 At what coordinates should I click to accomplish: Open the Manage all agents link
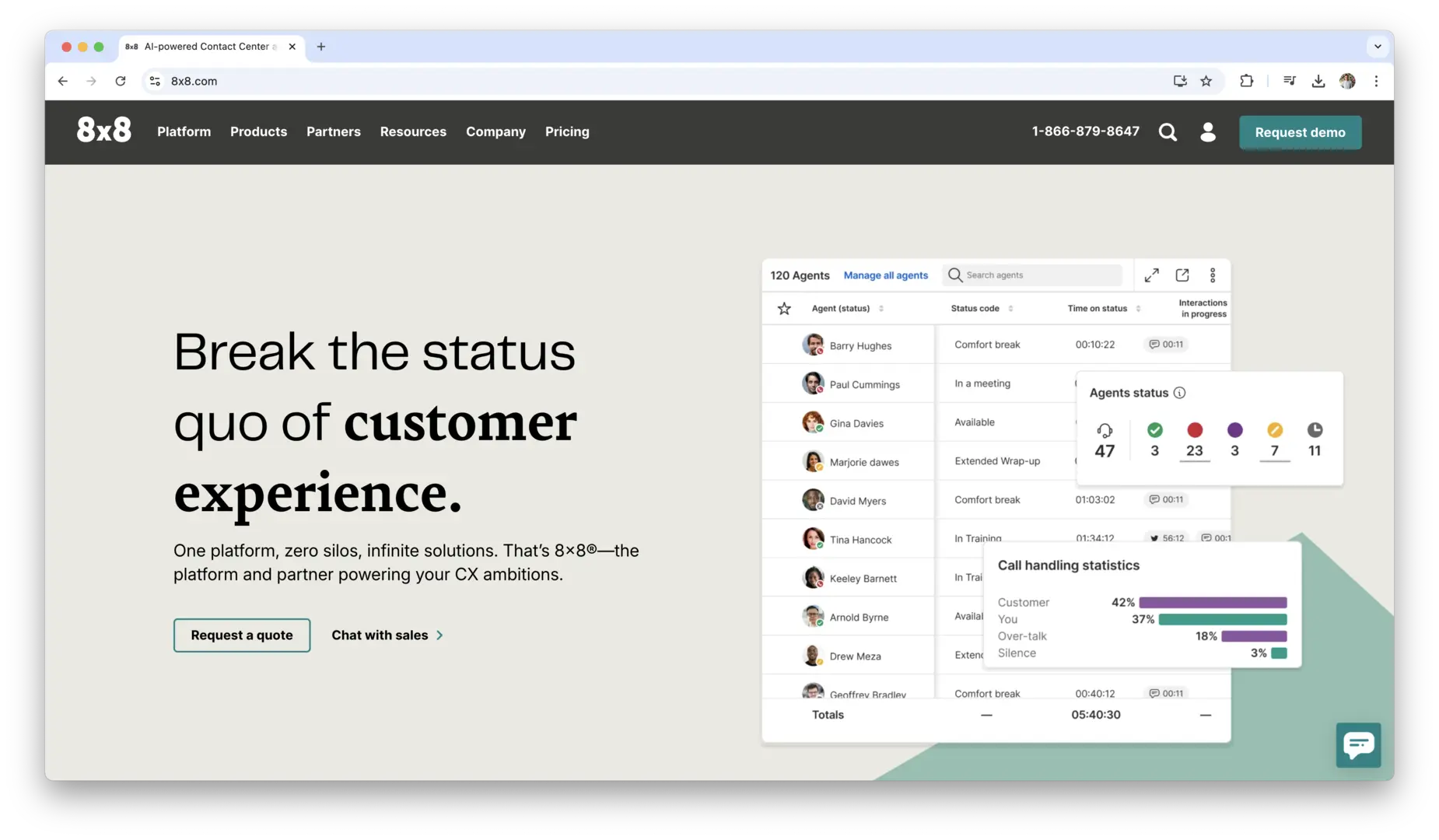[x=886, y=275]
